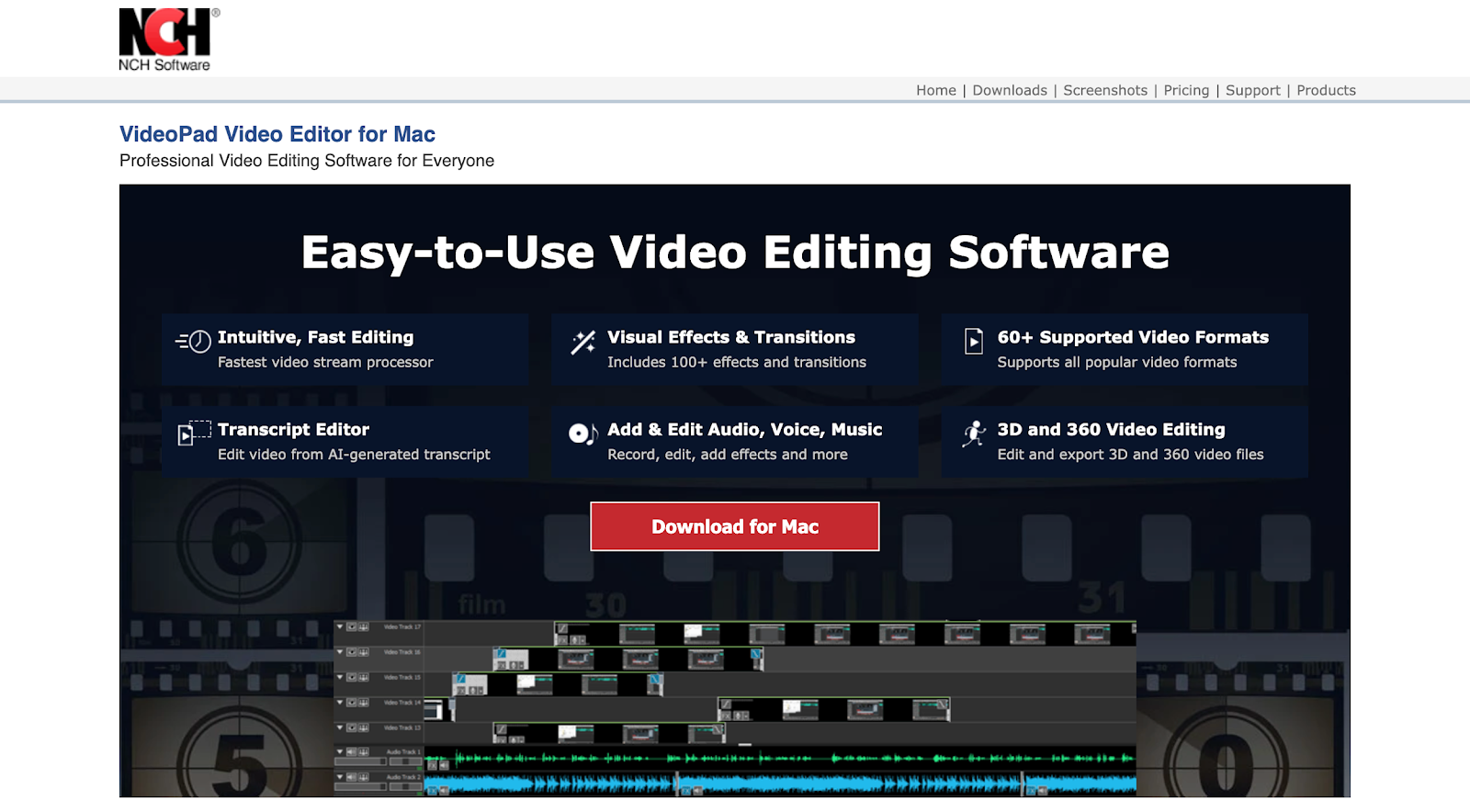The width and height of the screenshot is (1470, 812).
Task: Collapse Video Track 15 with its triangle
Action: click(340, 677)
